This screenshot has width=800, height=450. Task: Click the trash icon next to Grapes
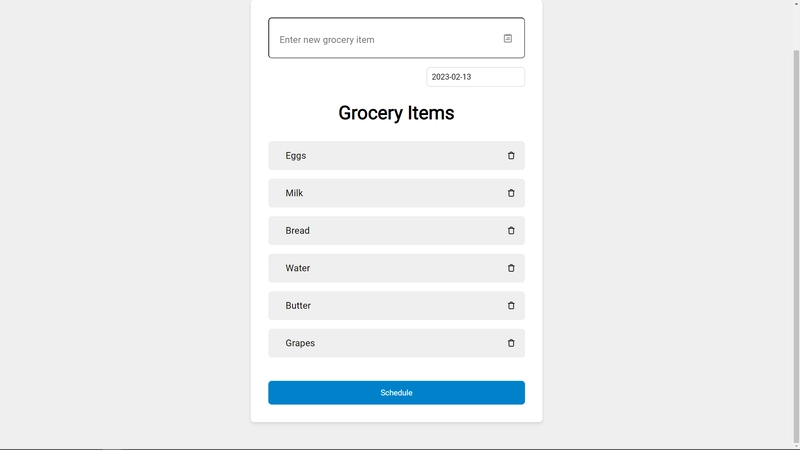click(x=511, y=343)
